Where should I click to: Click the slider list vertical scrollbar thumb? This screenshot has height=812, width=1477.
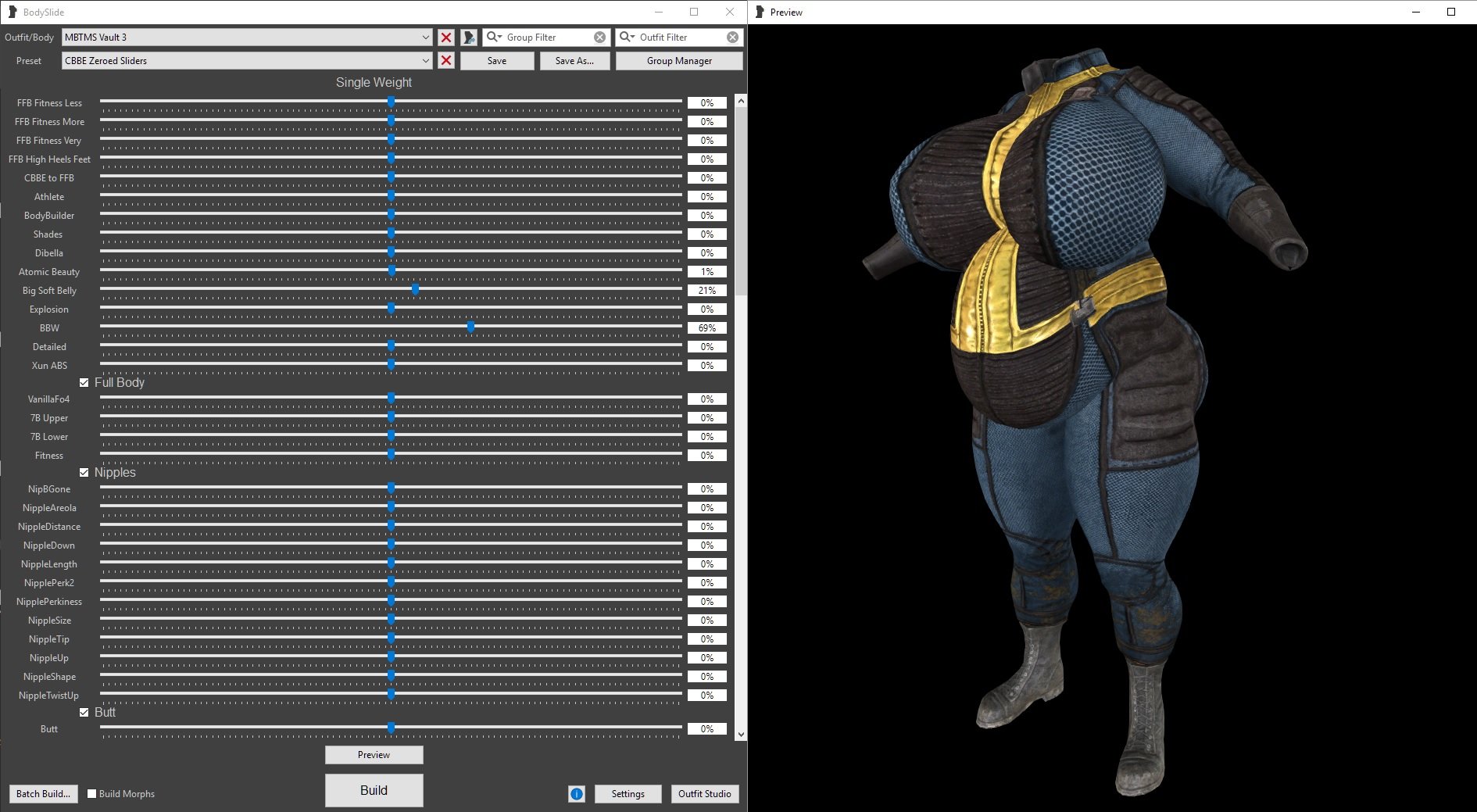click(741, 202)
